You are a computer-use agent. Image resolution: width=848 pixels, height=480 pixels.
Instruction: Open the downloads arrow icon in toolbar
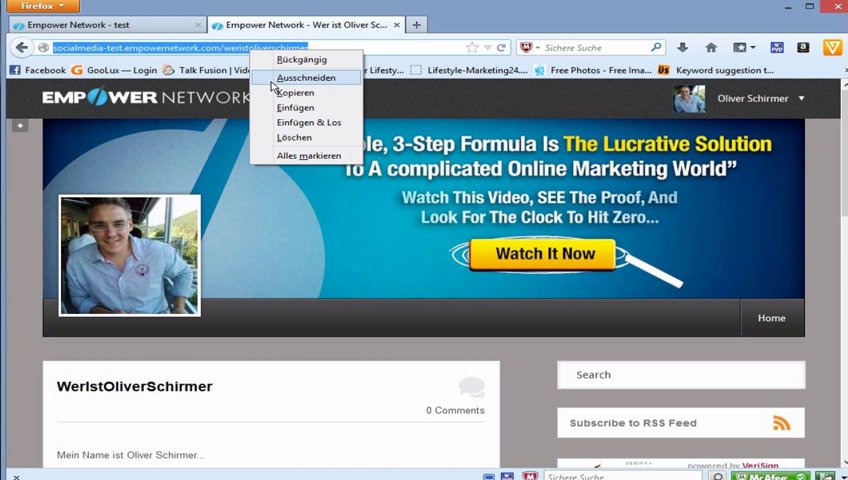point(682,47)
